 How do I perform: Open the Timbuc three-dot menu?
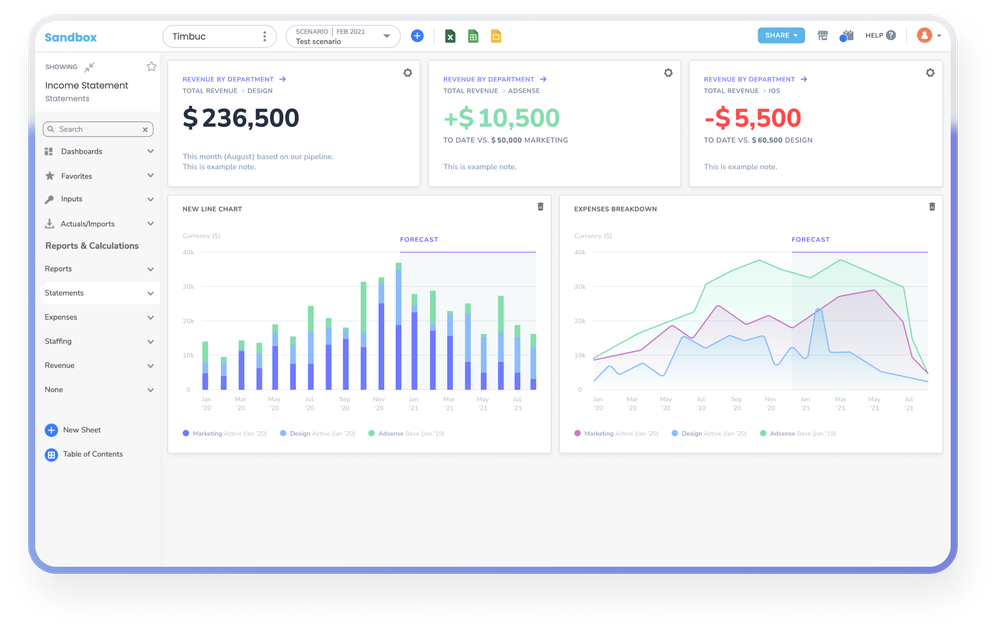[x=265, y=36]
